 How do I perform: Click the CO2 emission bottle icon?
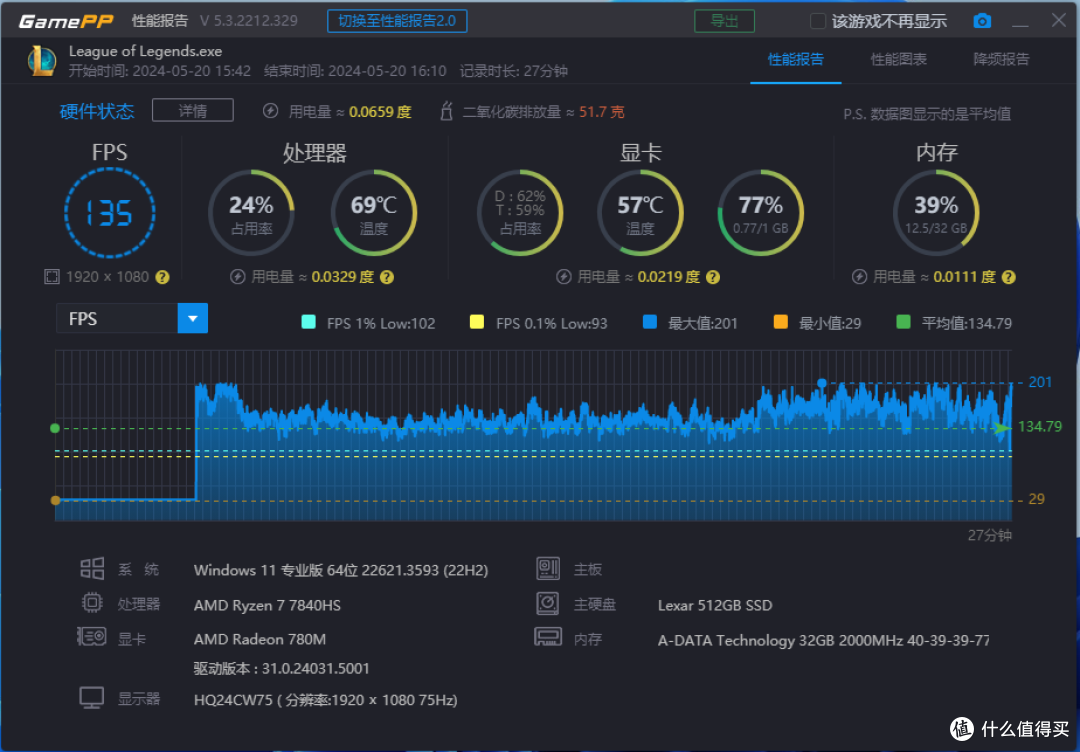(446, 111)
